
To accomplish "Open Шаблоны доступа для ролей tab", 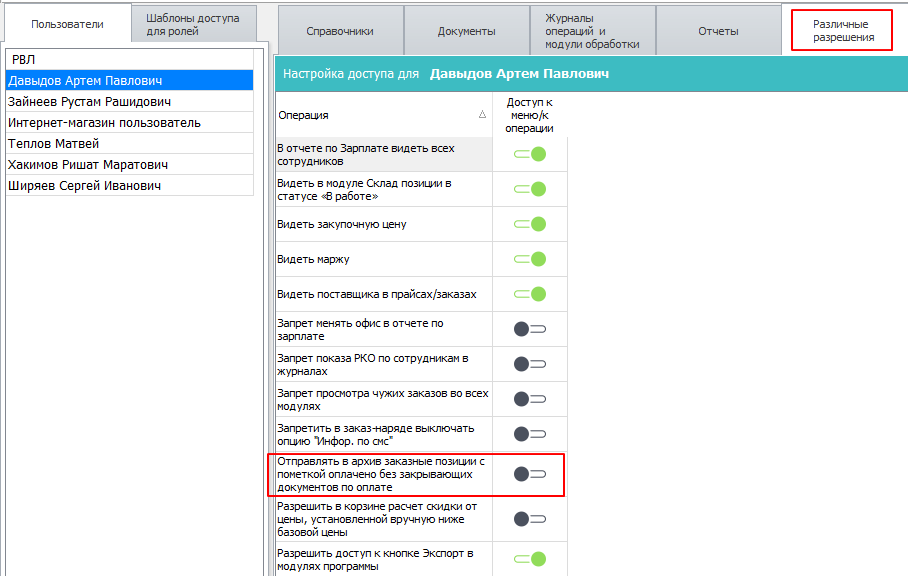I will click(x=193, y=24).
